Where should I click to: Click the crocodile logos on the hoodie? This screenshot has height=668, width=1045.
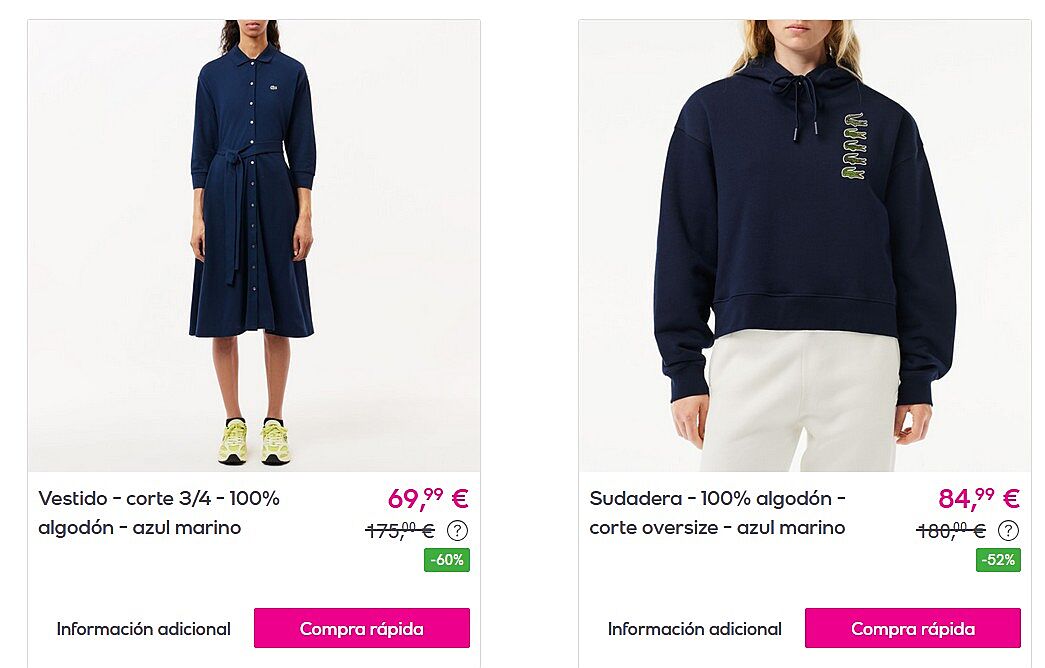tap(854, 146)
